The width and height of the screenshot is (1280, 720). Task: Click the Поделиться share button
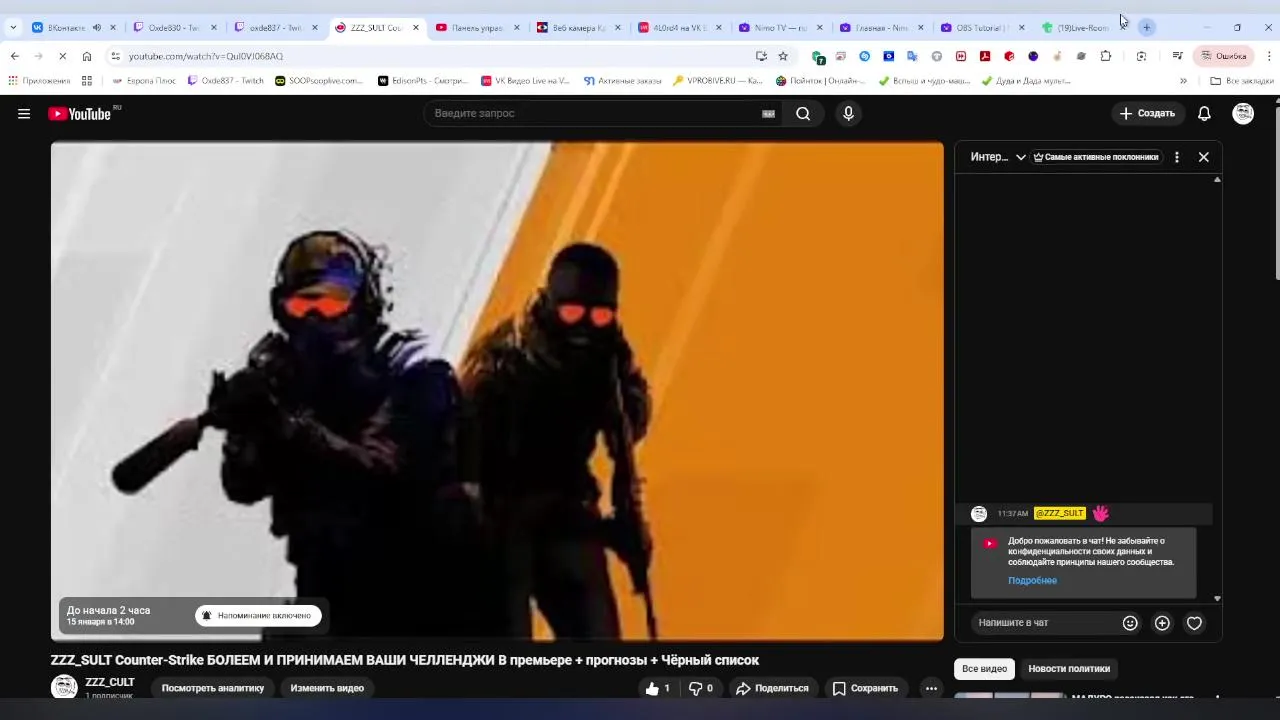(x=772, y=688)
